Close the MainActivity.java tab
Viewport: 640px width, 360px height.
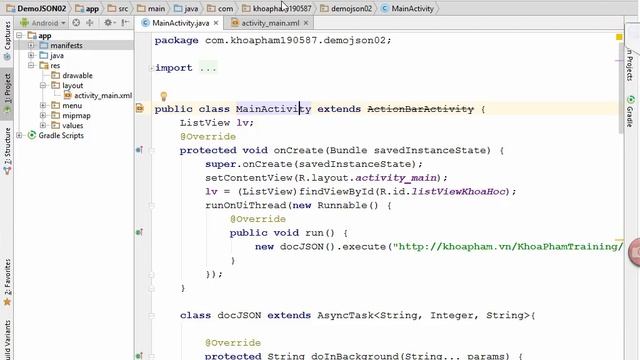[216, 23]
